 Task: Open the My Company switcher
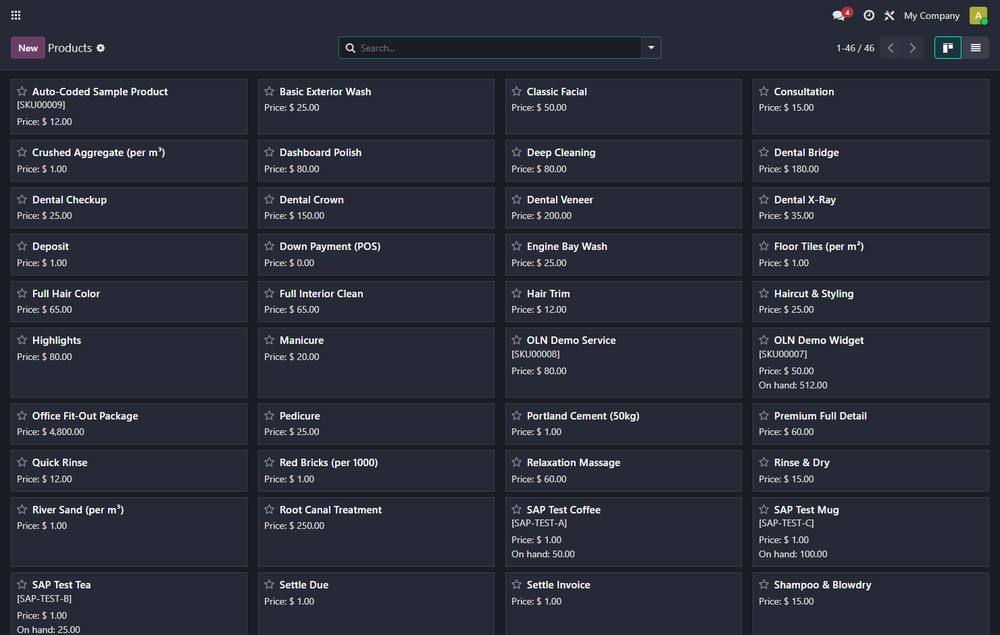(931, 15)
